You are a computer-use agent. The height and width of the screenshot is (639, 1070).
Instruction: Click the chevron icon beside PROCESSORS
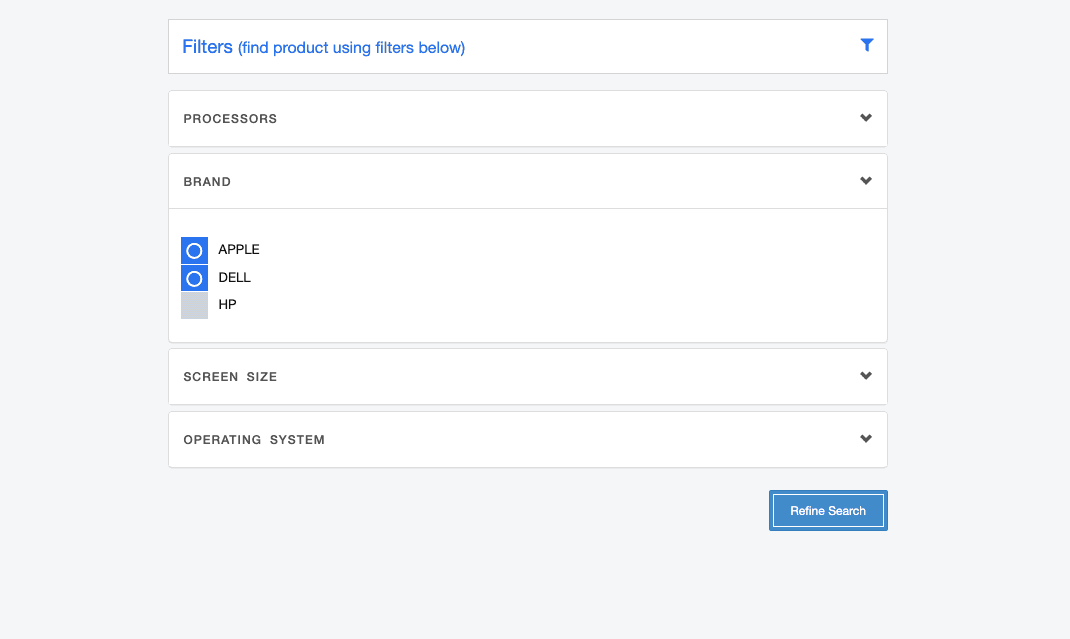[x=866, y=117]
